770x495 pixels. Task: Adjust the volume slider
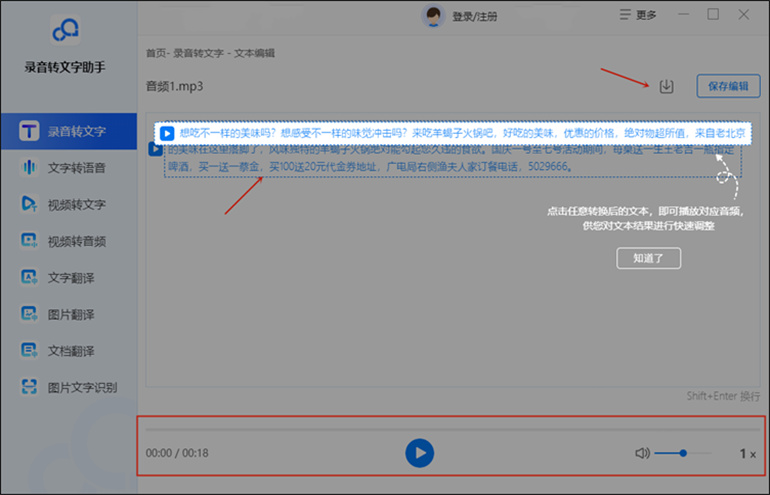(683, 453)
